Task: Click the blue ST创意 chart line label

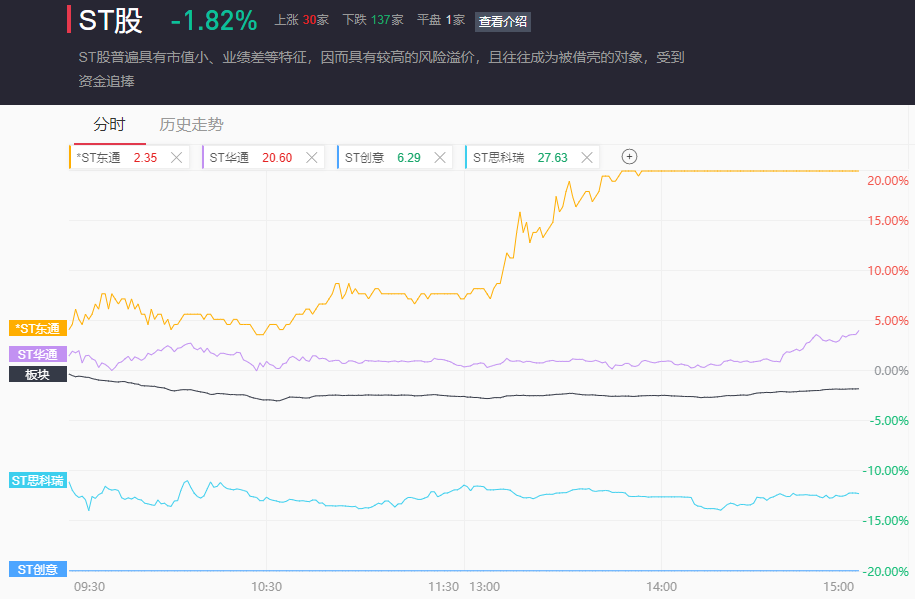Action: [x=37, y=570]
